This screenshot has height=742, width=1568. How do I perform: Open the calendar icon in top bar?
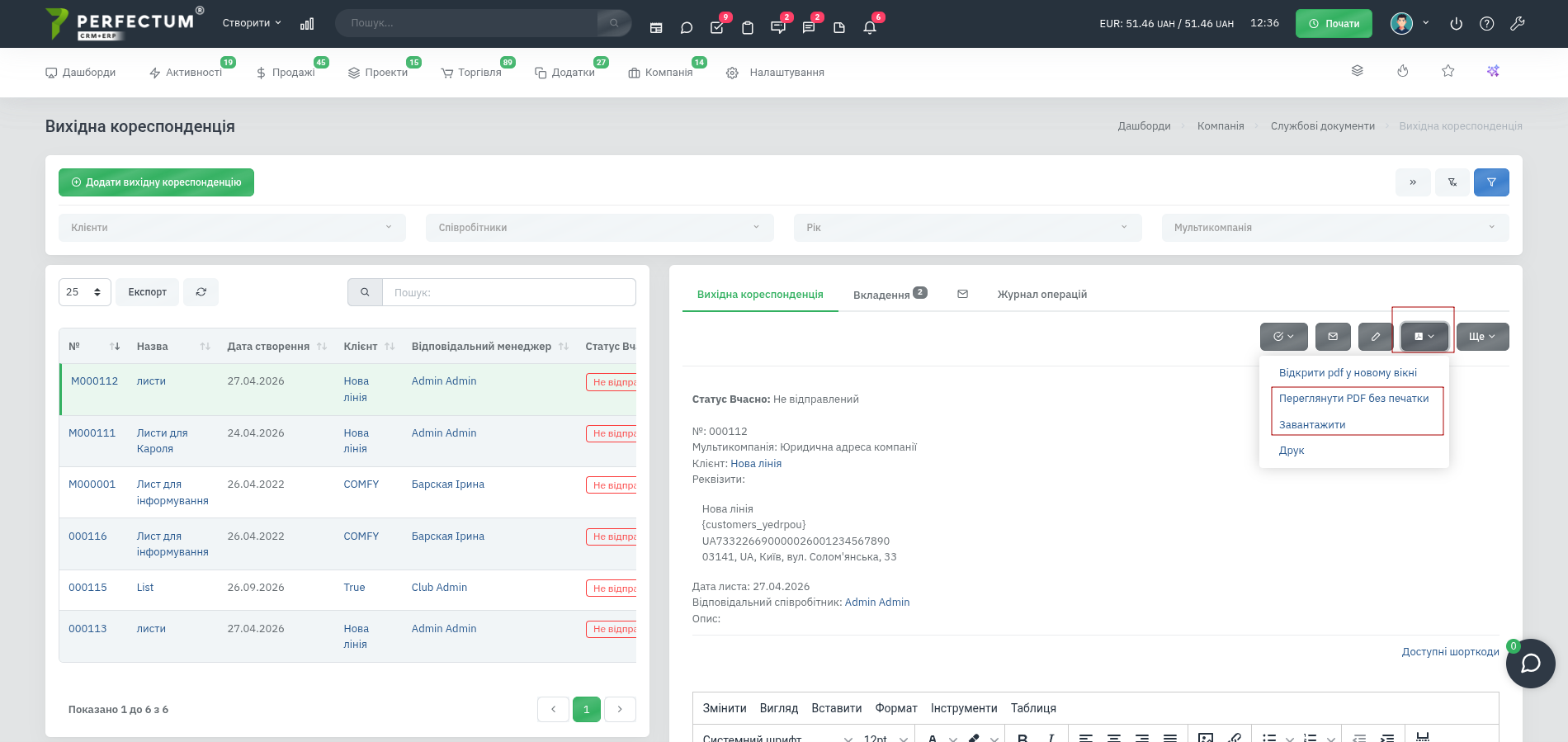click(x=656, y=27)
